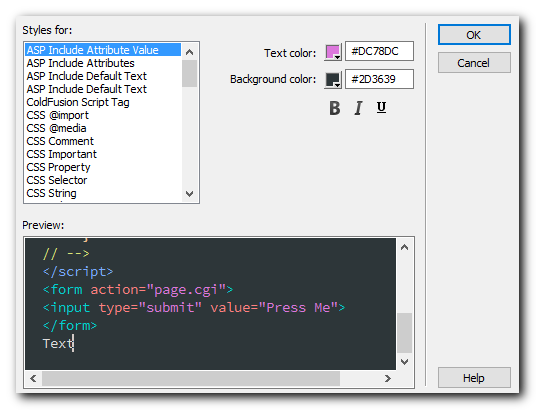Select CSS Comment style
The image size is (536, 410).
click(x=103, y=141)
